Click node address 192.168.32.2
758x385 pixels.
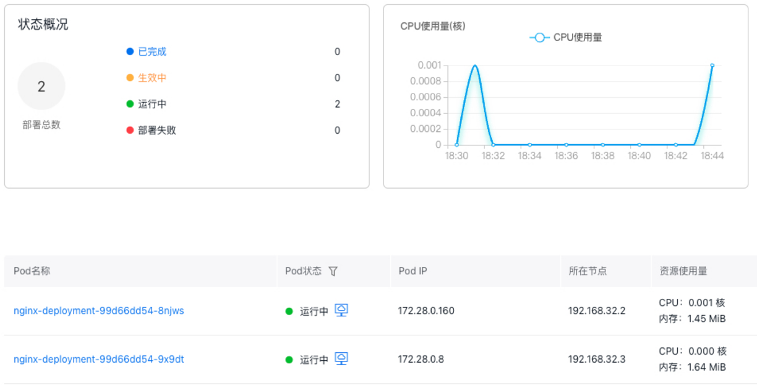pyautogui.click(x=597, y=311)
